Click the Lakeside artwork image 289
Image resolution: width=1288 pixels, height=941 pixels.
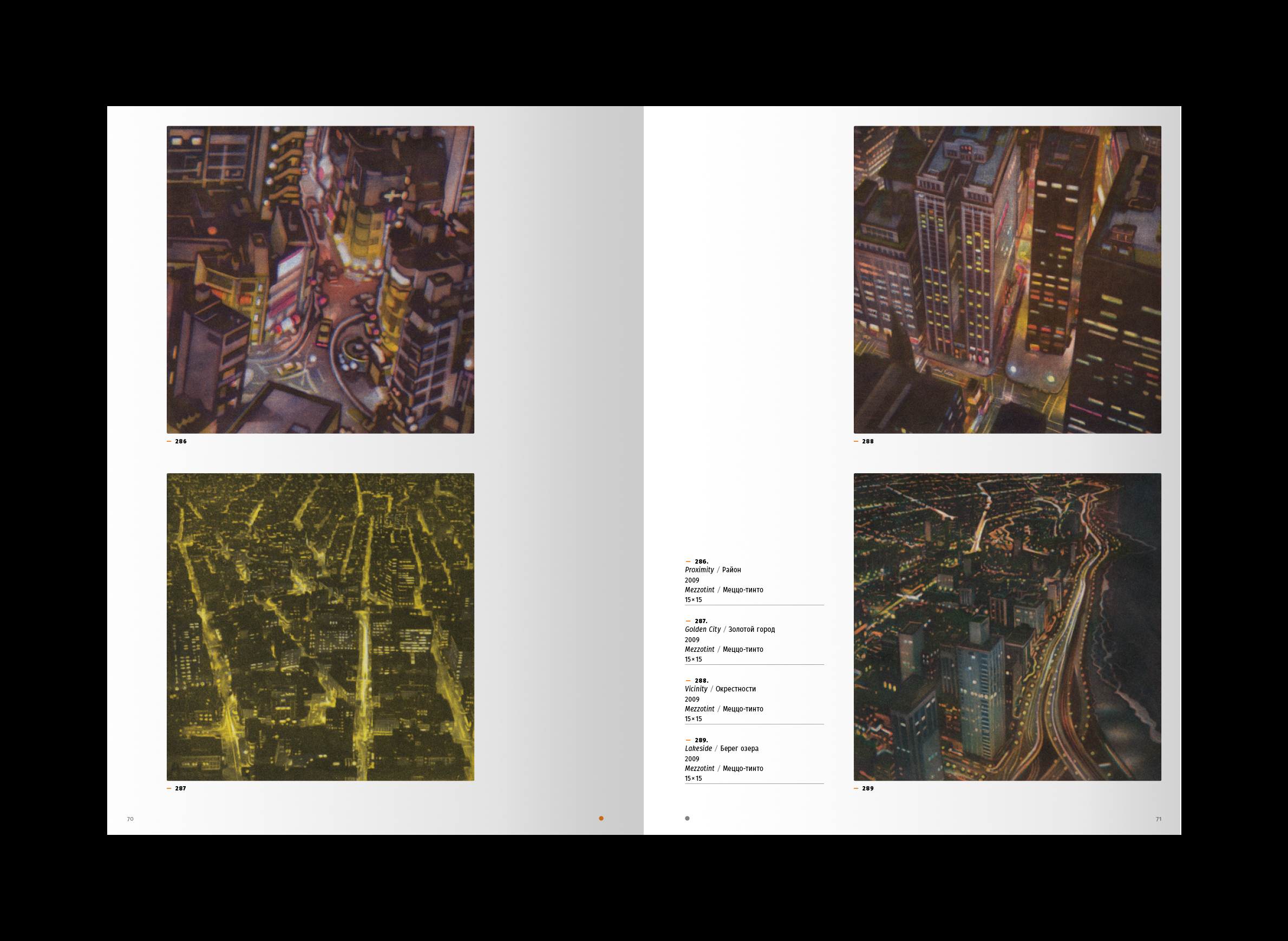[x=1007, y=626]
